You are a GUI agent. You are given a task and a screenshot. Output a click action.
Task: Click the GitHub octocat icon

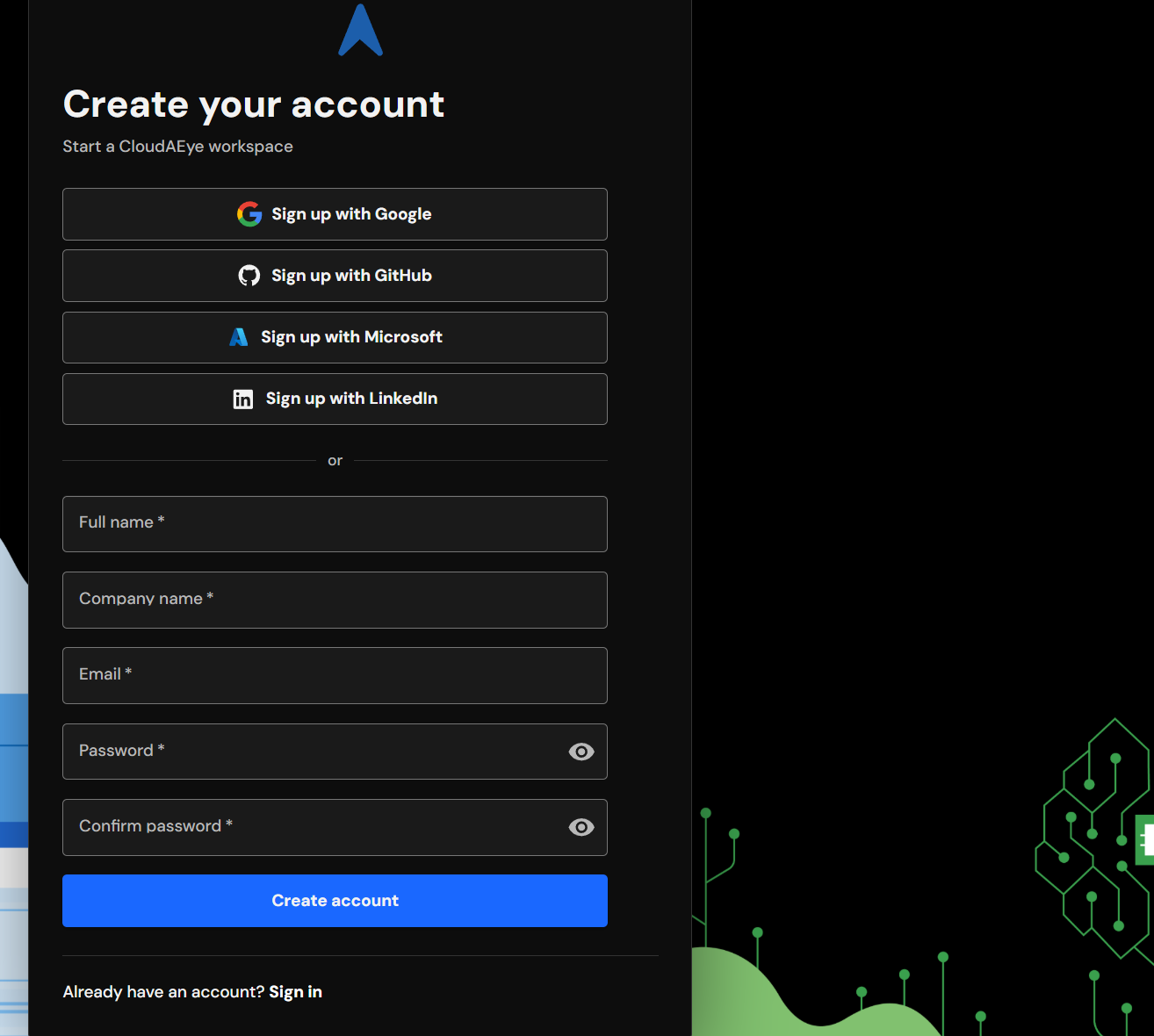click(x=249, y=276)
